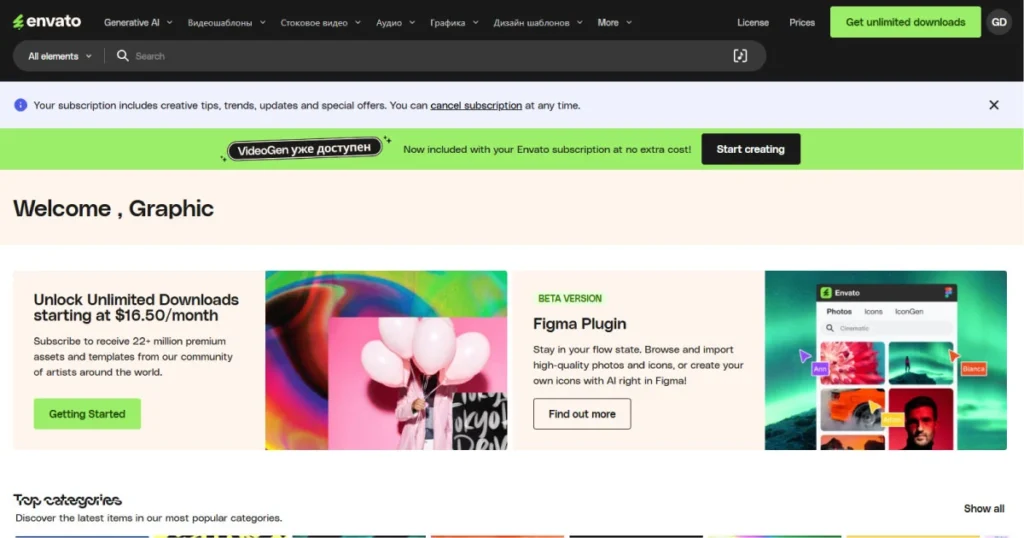1024x538 pixels.
Task: Click the Unlock Unlimited Downloads heading
Action: coord(136,308)
